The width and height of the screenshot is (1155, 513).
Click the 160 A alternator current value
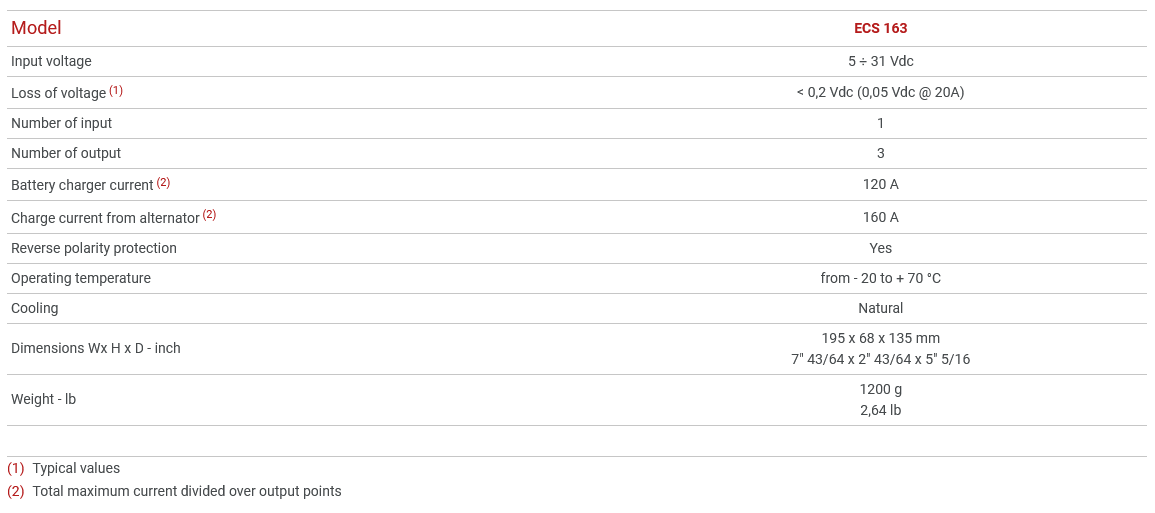tap(880, 217)
